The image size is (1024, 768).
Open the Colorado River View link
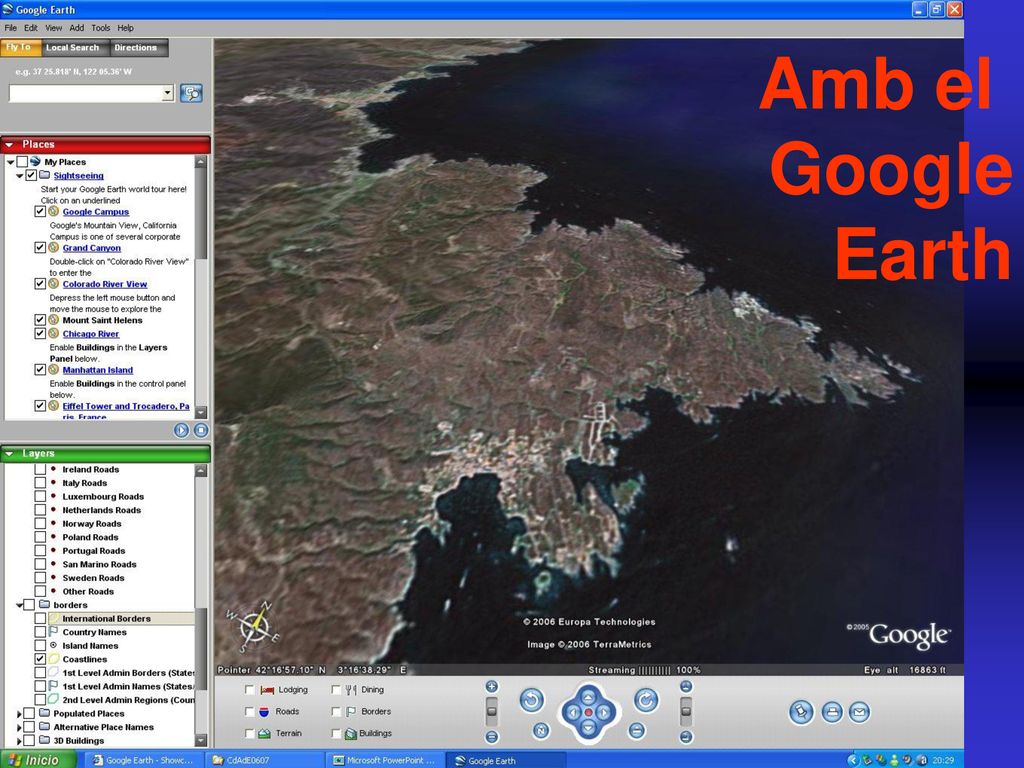[104, 284]
